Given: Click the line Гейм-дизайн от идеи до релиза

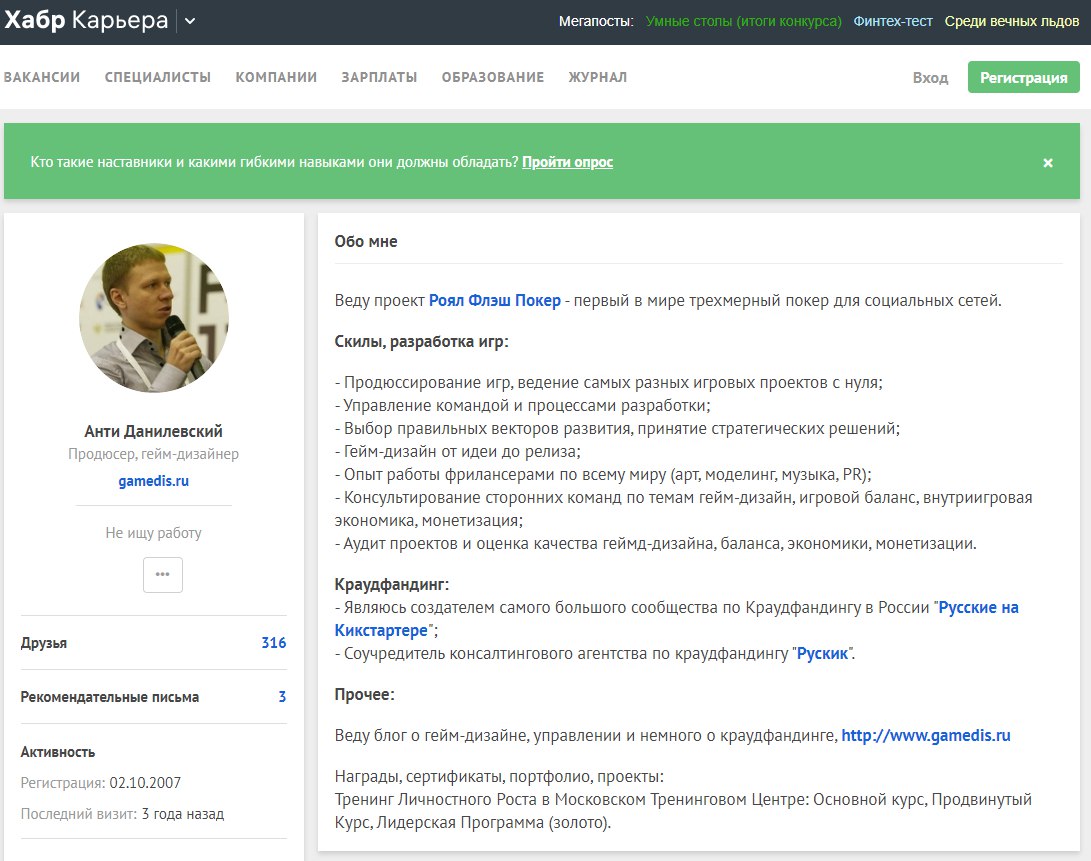Looking at the screenshot, I should point(458,452).
